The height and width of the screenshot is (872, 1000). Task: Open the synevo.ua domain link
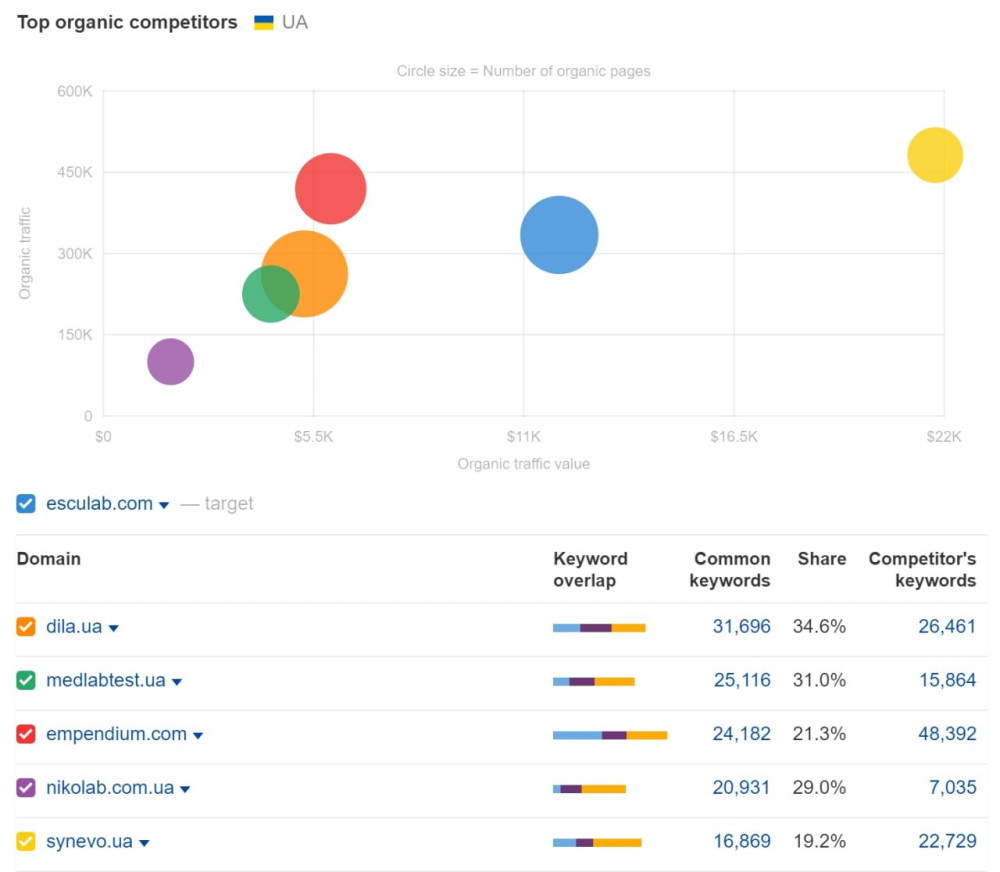point(89,841)
